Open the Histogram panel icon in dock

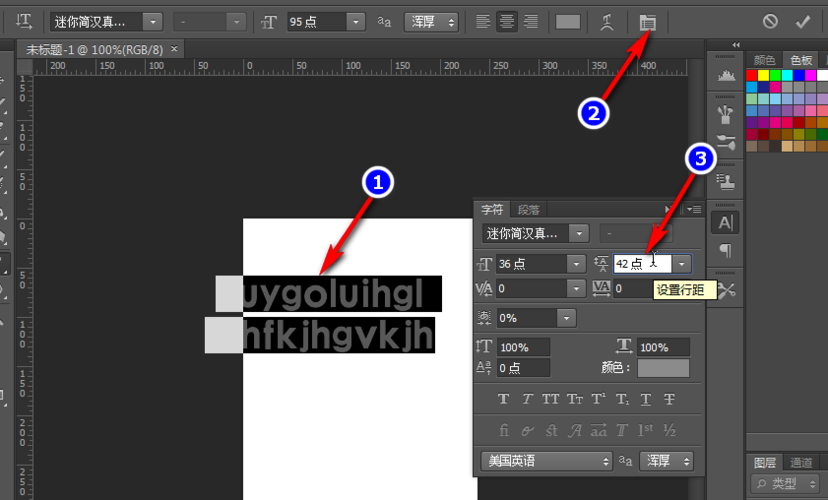tap(726, 75)
